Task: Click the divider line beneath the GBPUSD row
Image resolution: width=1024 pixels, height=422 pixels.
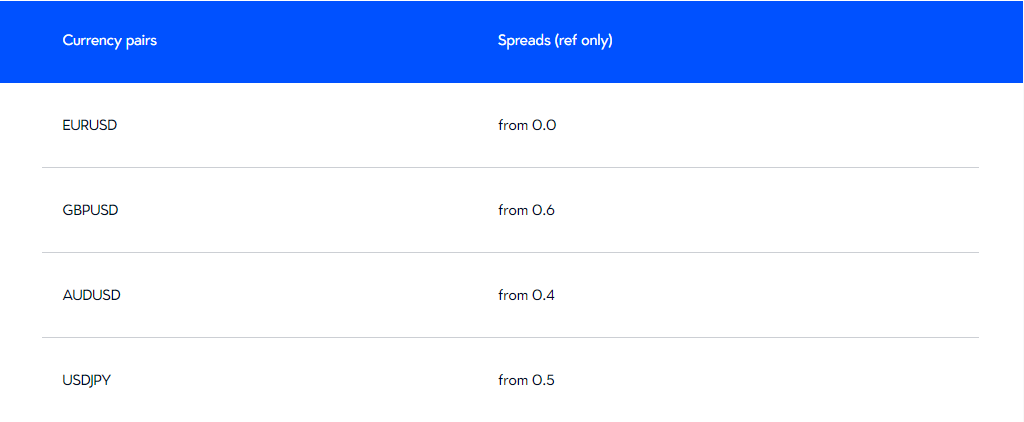Action: 510,253
